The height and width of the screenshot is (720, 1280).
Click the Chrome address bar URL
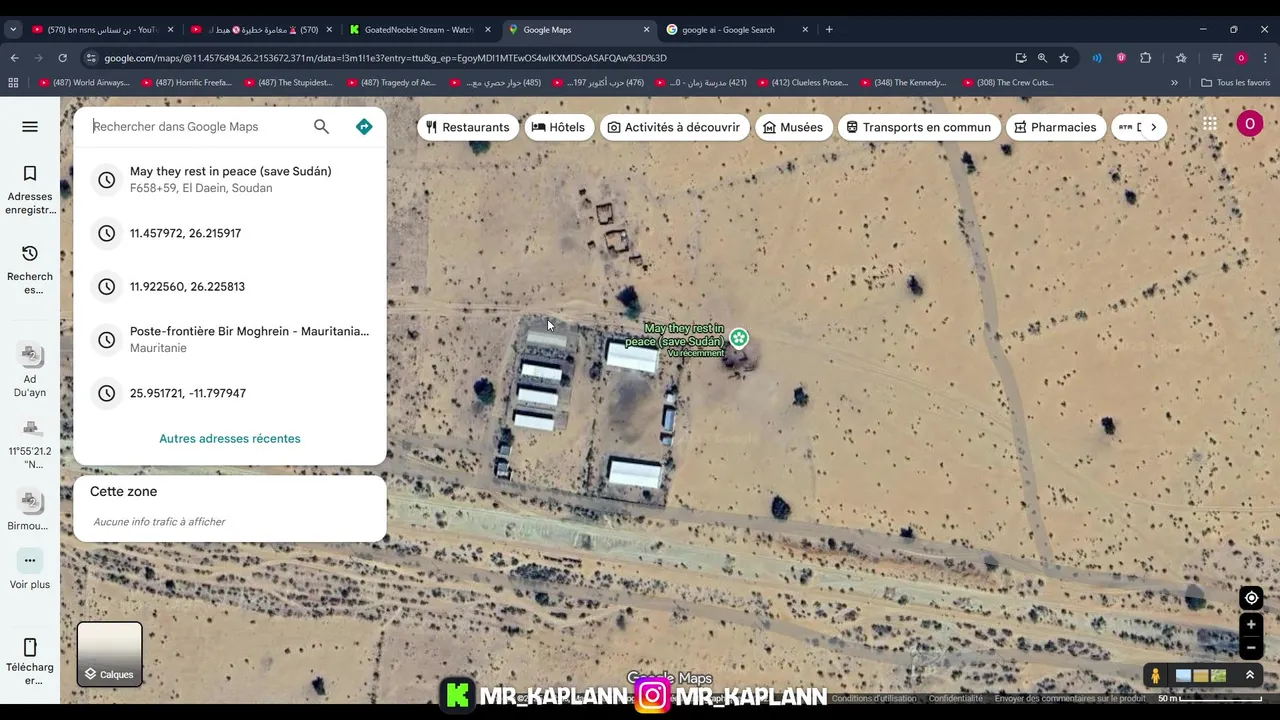click(385, 58)
